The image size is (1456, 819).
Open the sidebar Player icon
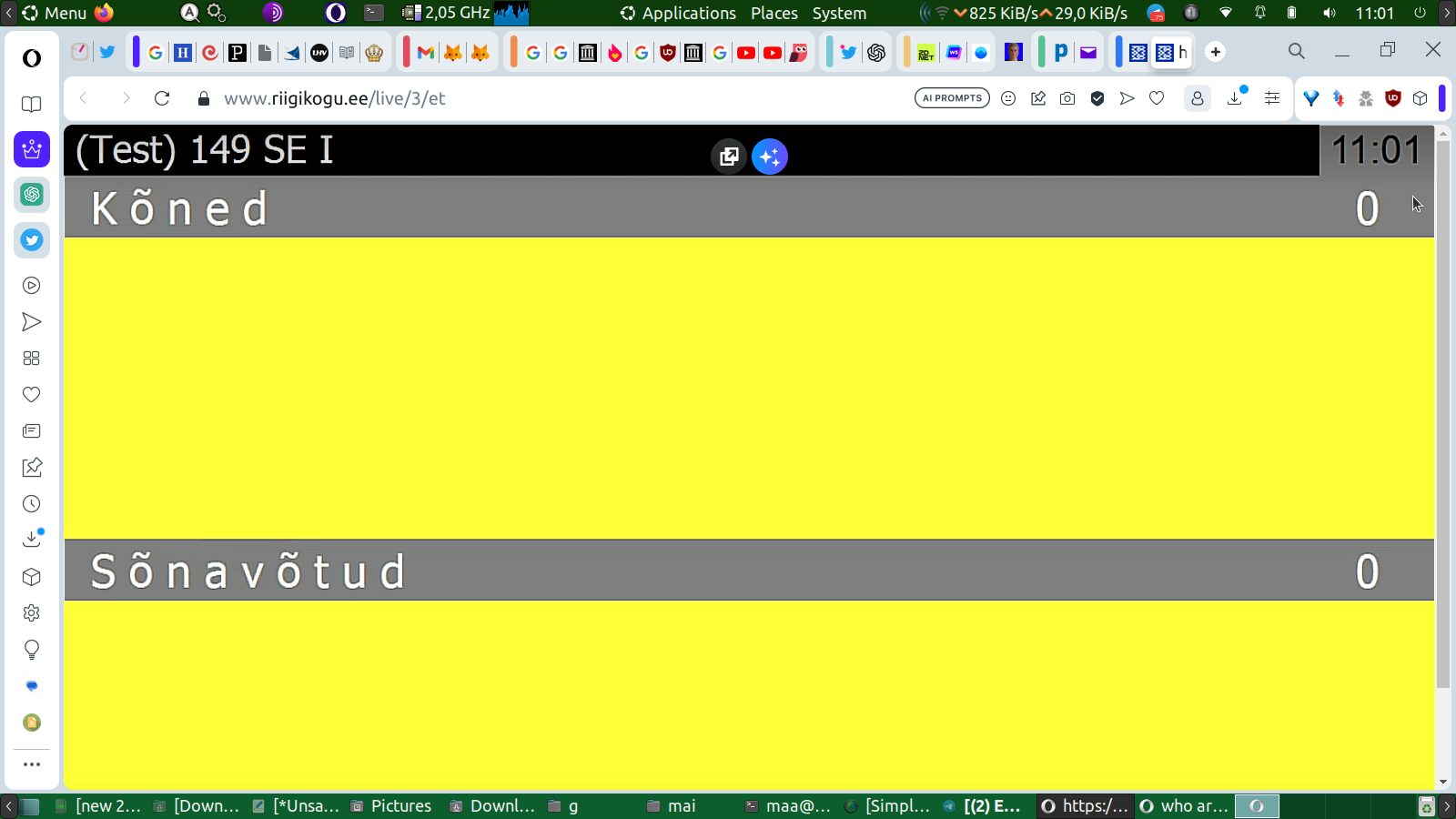pyautogui.click(x=32, y=286)
